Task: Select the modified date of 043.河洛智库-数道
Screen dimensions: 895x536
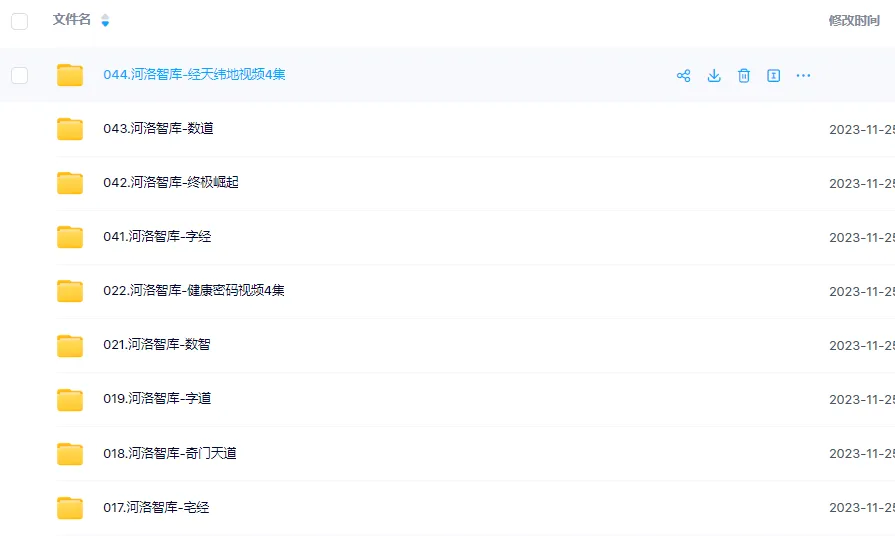Action: [x=862, y=130]
